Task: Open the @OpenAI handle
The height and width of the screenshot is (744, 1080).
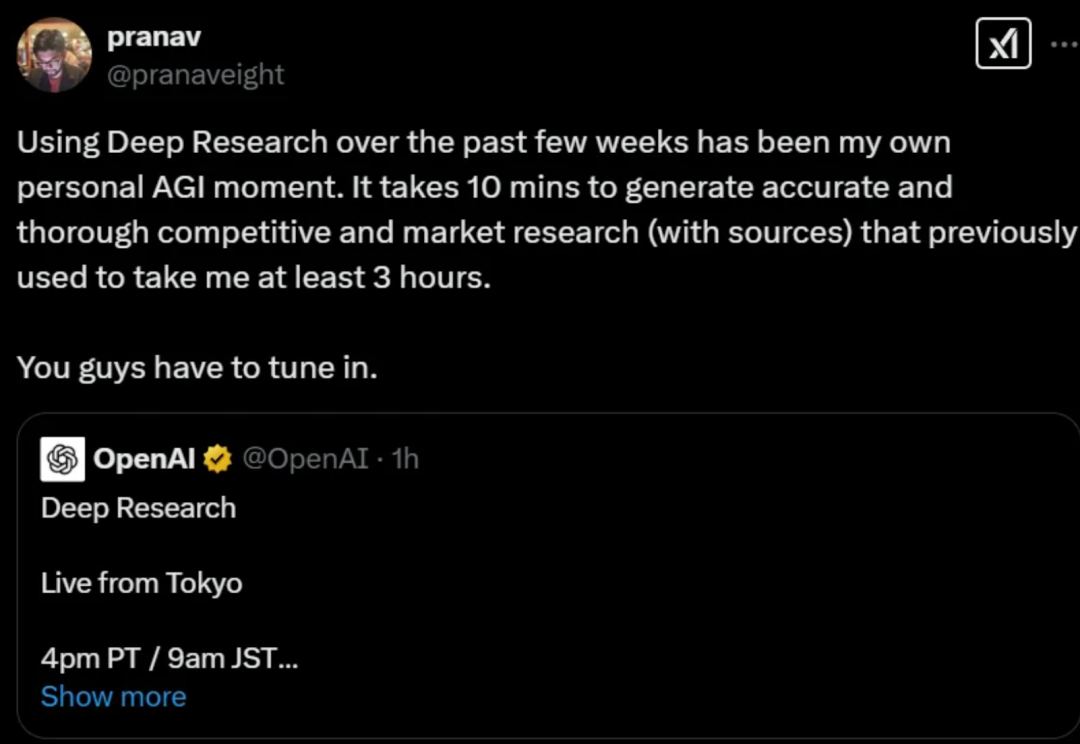Action: click(305, 459)
